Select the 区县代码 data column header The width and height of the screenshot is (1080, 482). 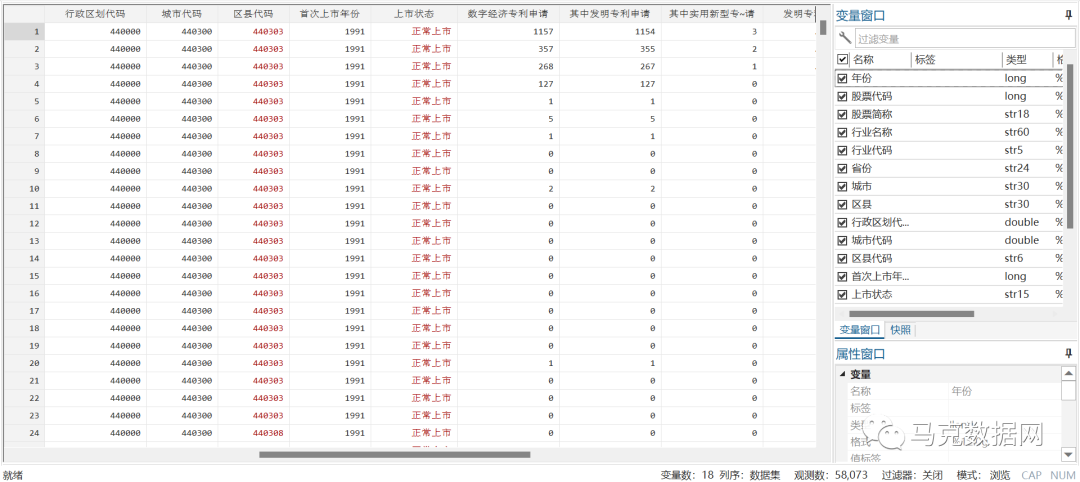[253, 14]
